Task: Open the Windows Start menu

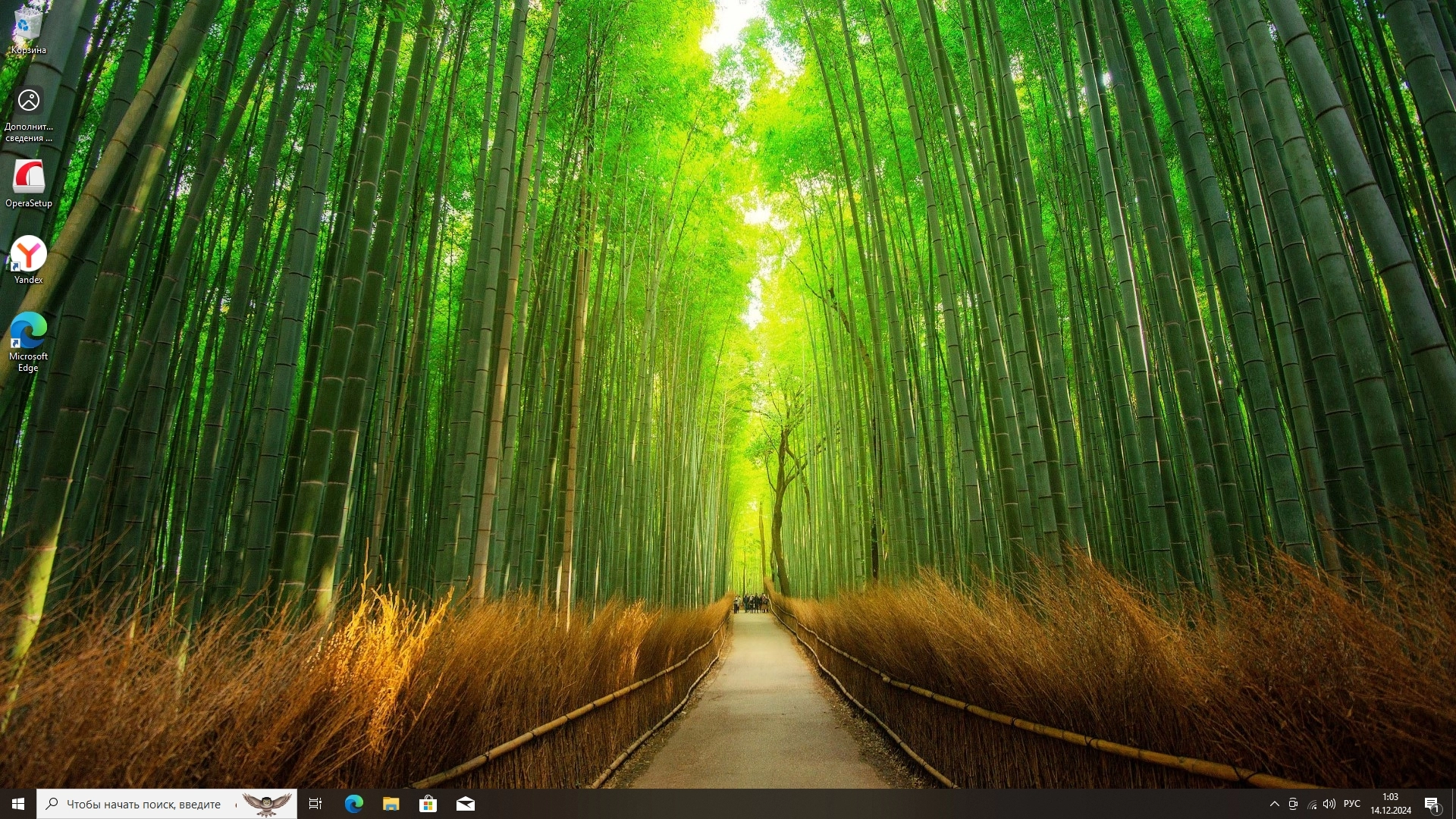Action: 18,804
